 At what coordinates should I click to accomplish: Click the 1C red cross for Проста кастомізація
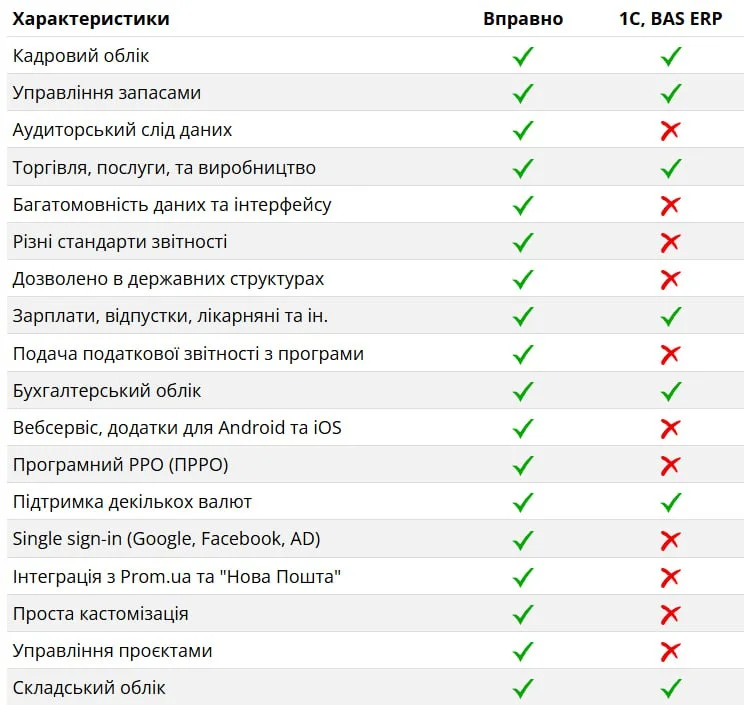[671, 614]
